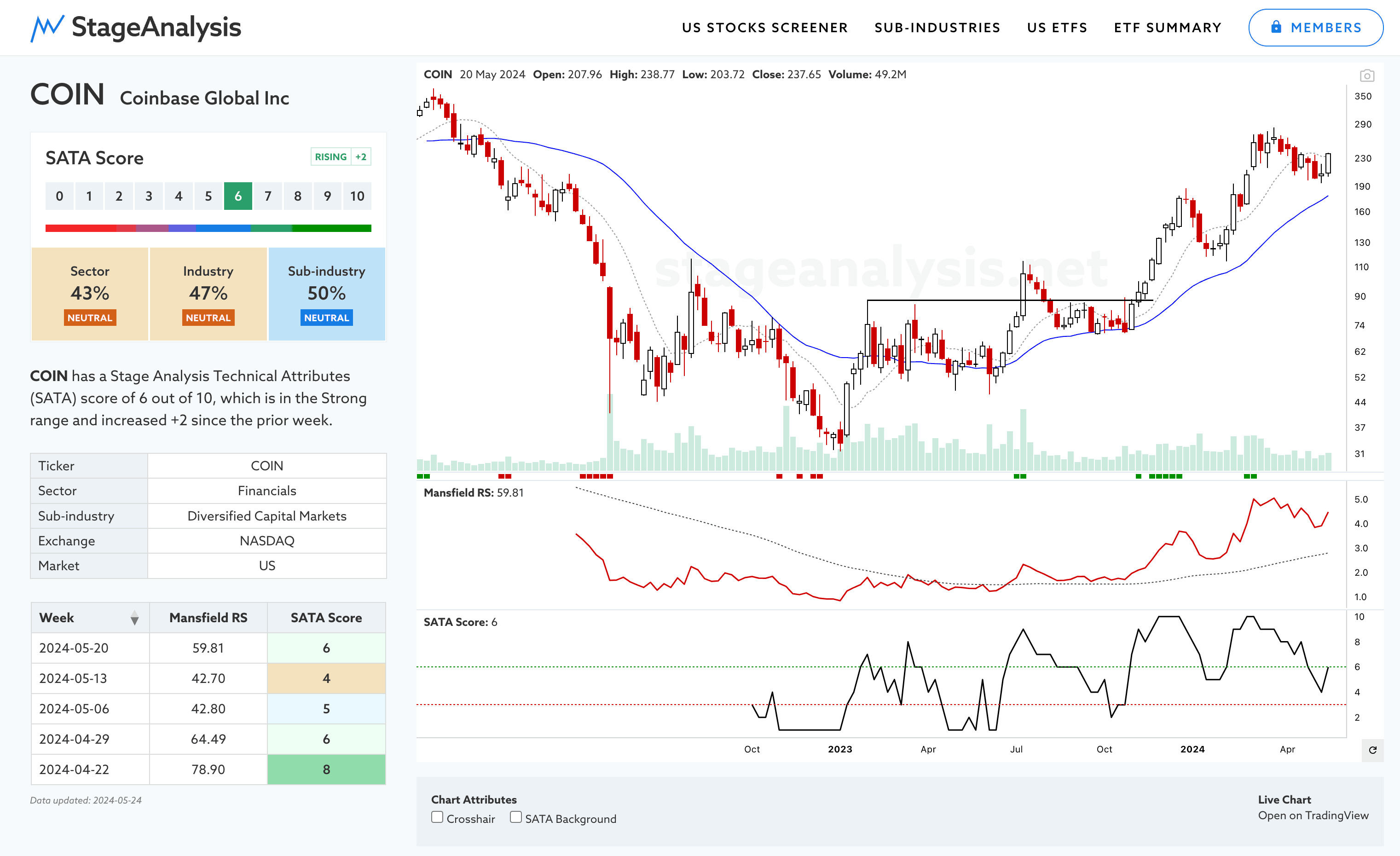The image size is (1400, 856).
Task: Click the lock icon in Members button
Action: (1276, 27)
